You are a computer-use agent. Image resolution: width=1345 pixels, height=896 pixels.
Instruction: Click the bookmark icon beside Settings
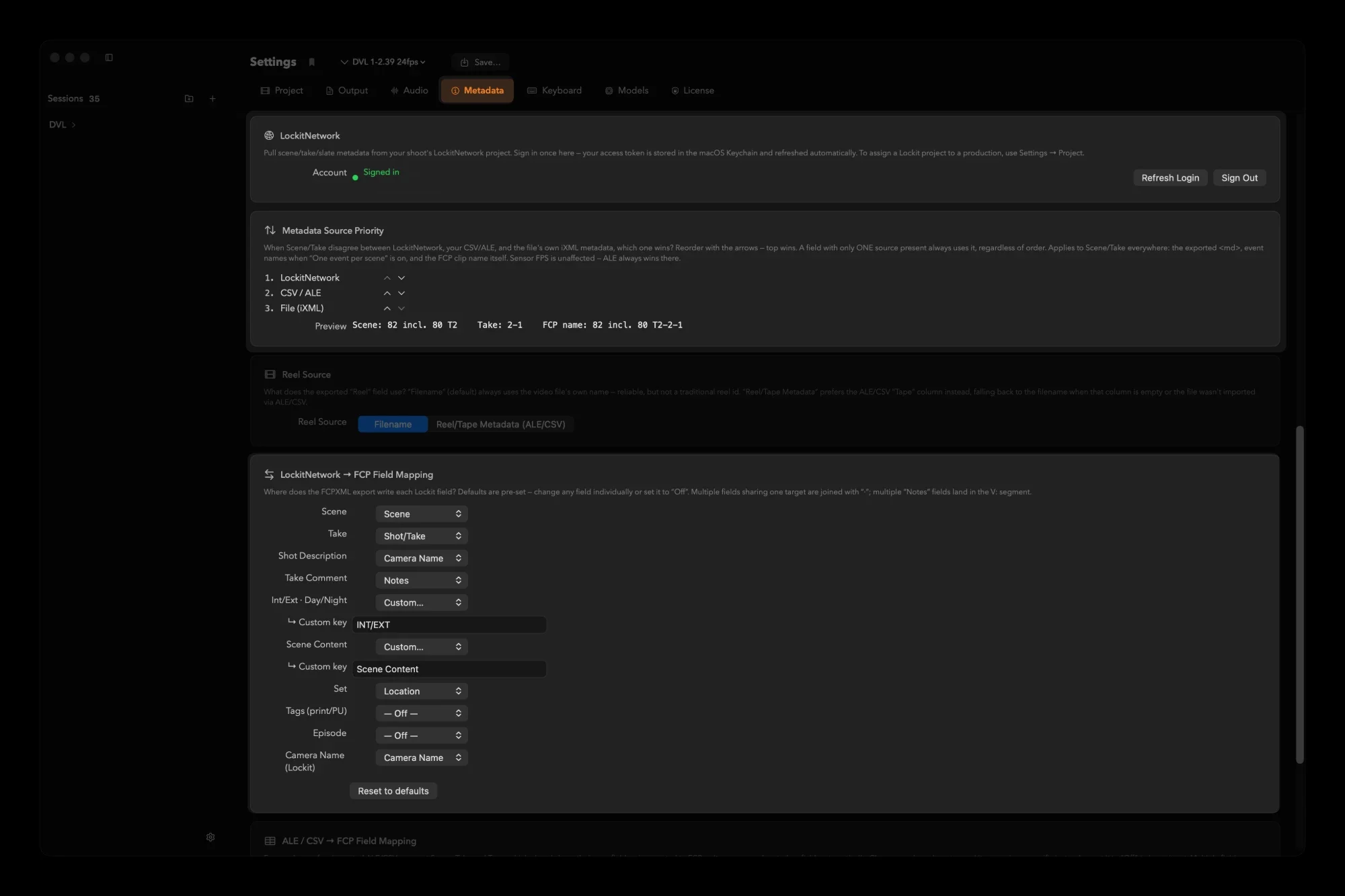pyautogui.click(x=311, y=62)
